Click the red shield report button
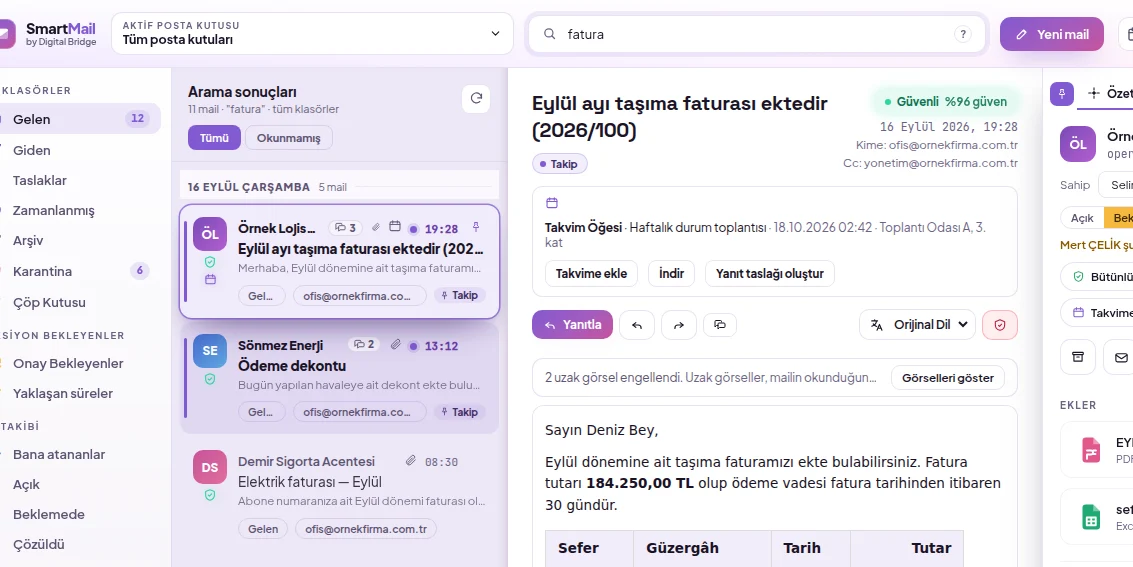The width and height of the screenshot is (1133, 567). tap(1000, 325)
